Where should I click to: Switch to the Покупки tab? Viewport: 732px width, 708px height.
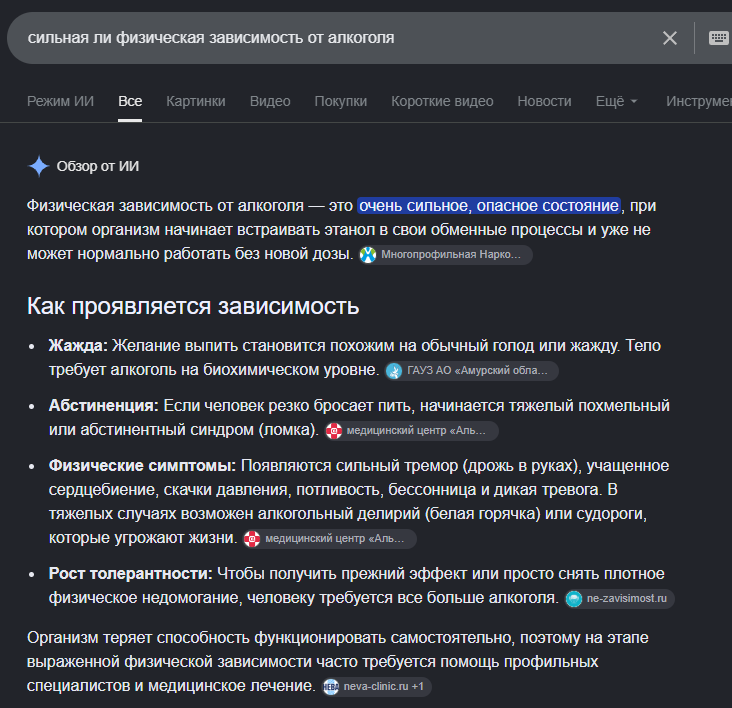341,101
